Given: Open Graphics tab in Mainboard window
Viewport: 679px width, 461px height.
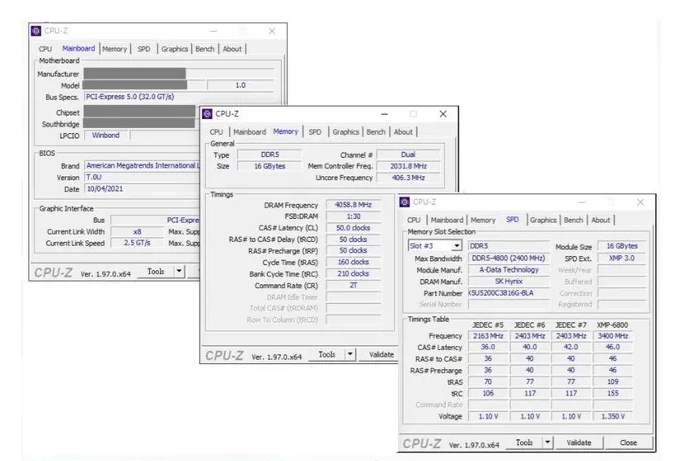Looking at the screenshot, I should tap(175, 49).
